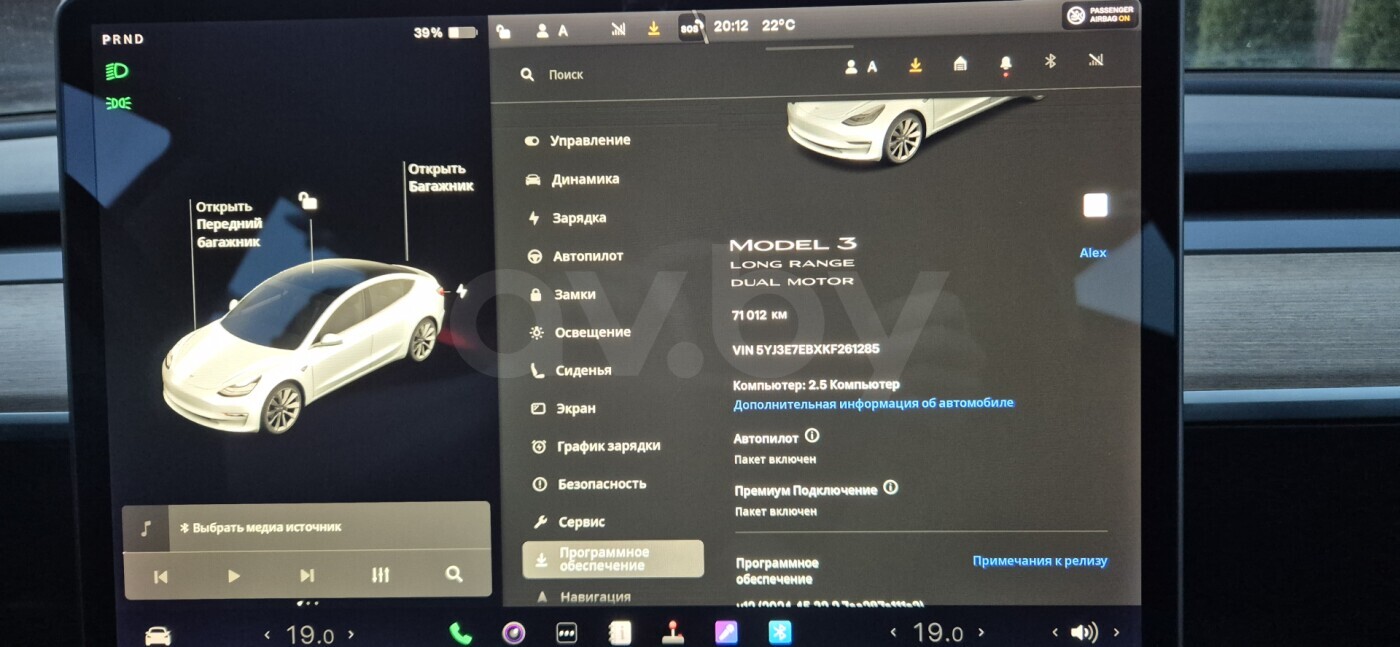Open the Bluetooth app in dock
Screen dimensions: 1400x647
779,632
